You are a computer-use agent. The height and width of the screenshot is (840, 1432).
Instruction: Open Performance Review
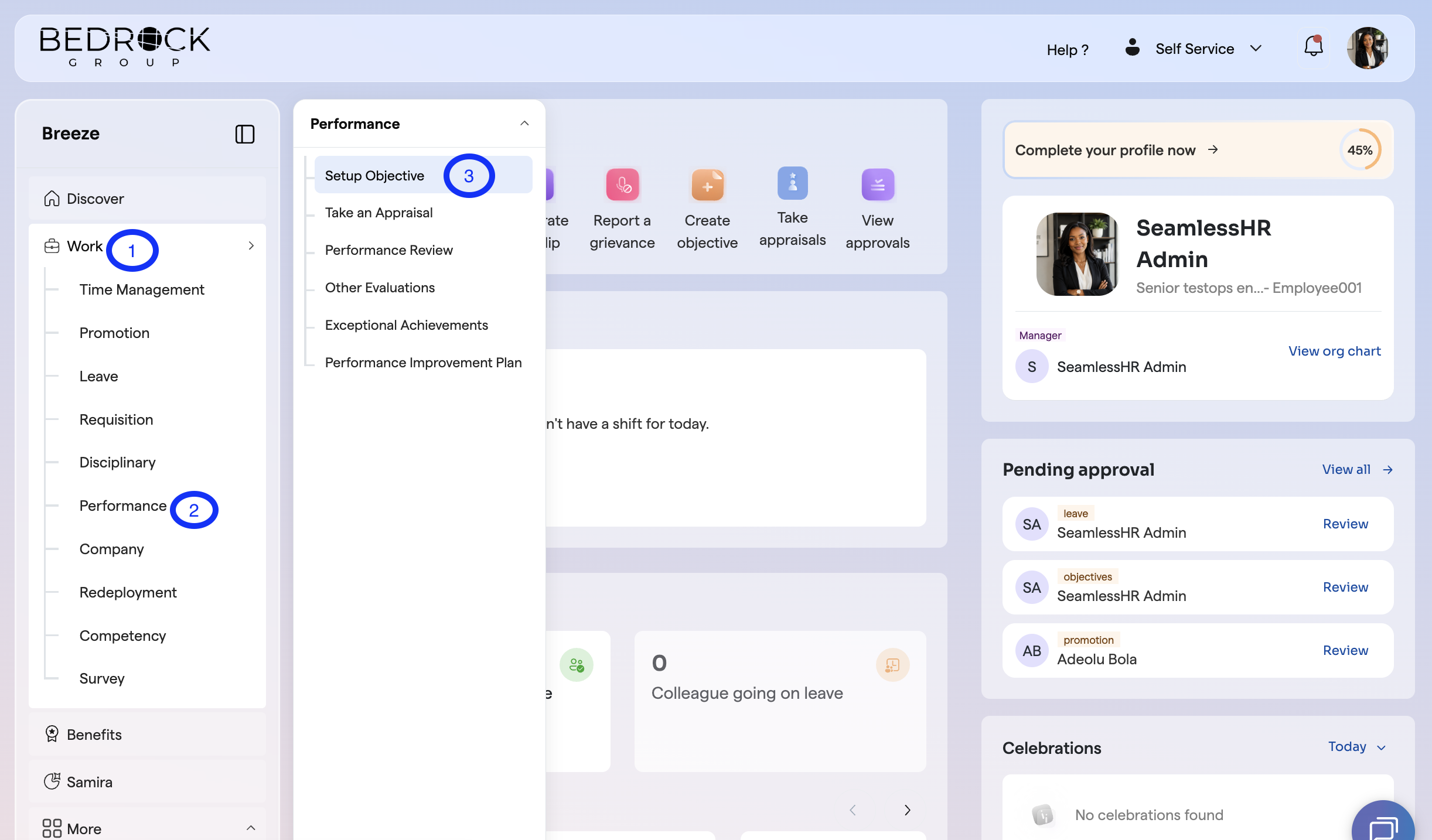pos(388,250)
